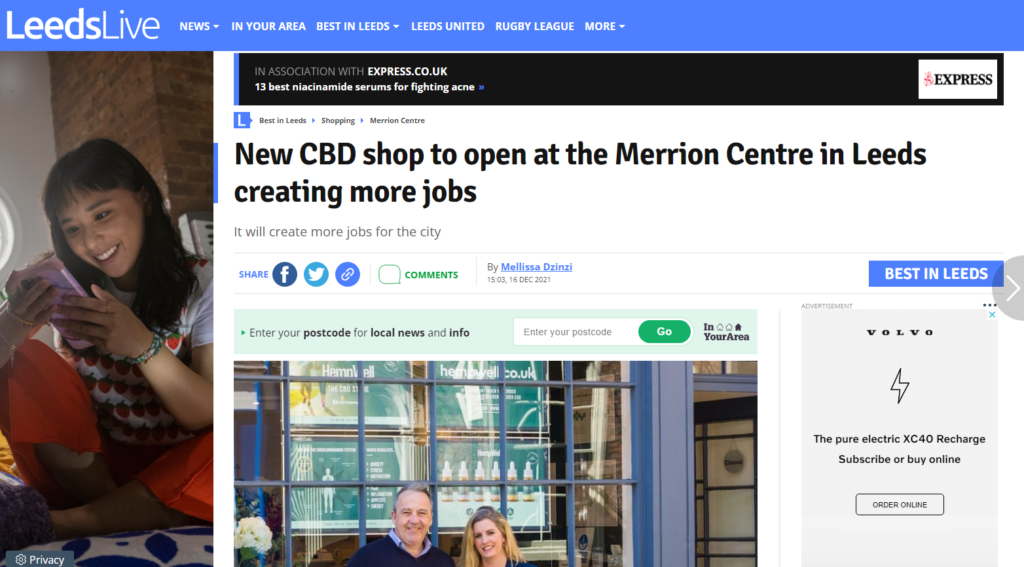Share article via Twitter icon
1024x567 pixels.
tap(316, 274)
